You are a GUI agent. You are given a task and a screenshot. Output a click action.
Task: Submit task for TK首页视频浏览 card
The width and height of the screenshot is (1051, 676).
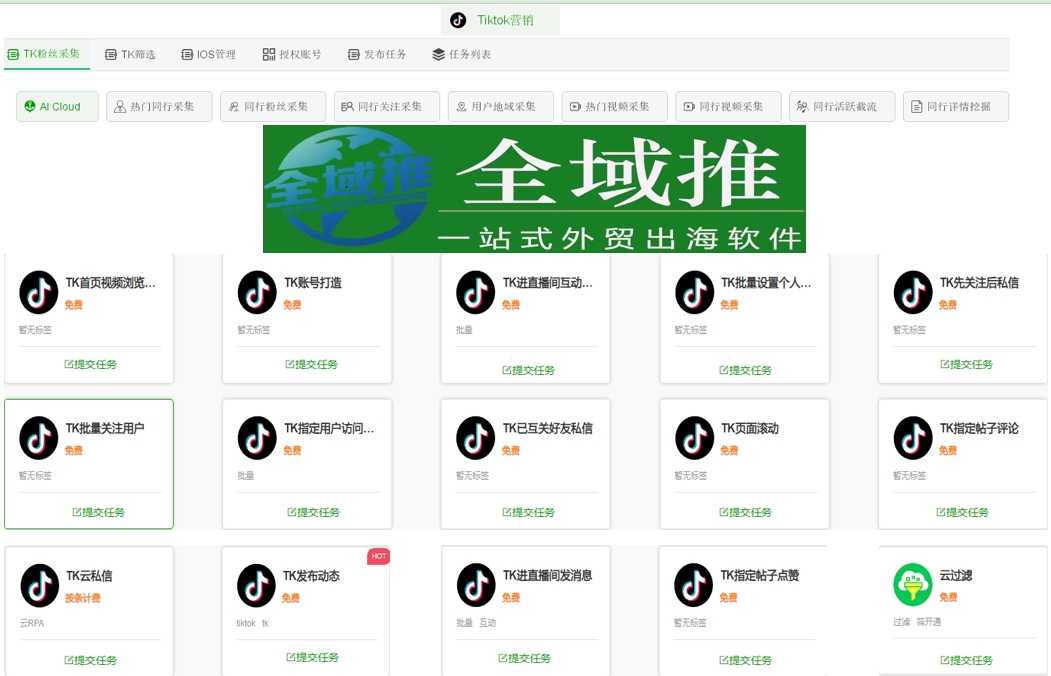pos(90,365)
